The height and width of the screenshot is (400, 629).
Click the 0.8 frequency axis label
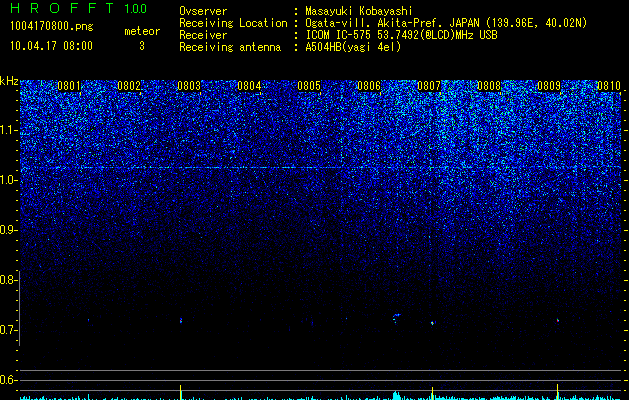click(x=9, y=280)
